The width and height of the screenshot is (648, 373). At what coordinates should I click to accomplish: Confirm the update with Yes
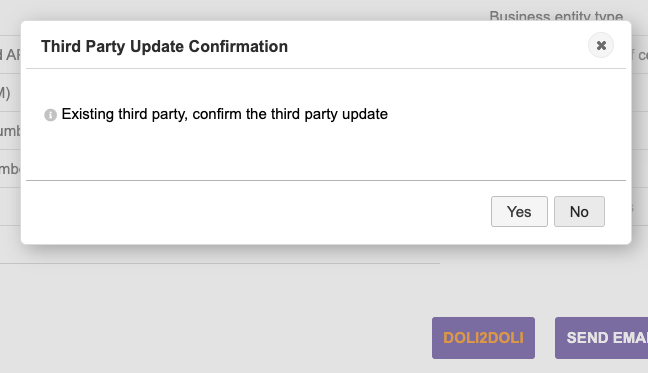tap(519, 211)
